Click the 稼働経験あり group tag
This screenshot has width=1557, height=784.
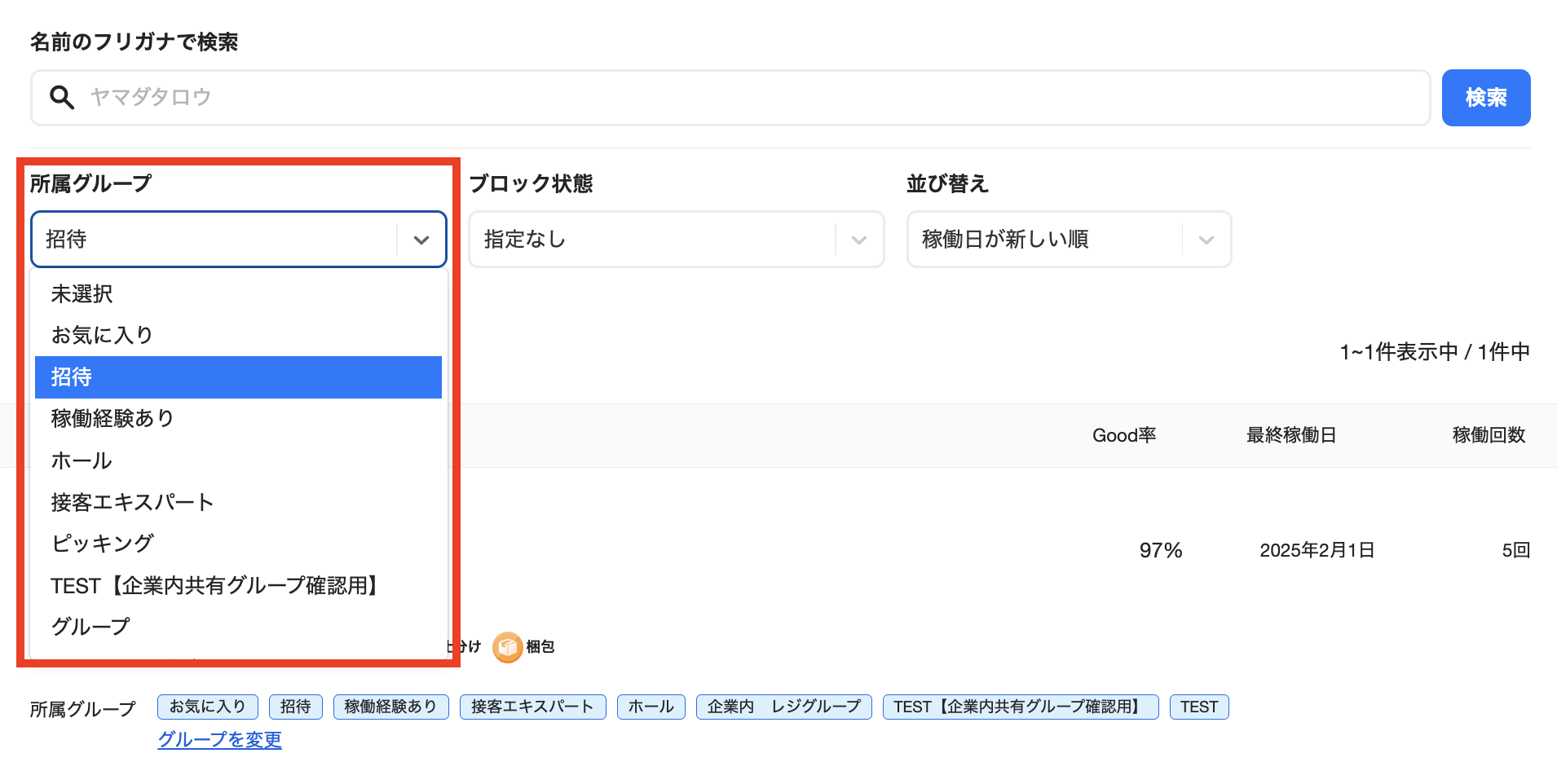click(x=391, y=707)
